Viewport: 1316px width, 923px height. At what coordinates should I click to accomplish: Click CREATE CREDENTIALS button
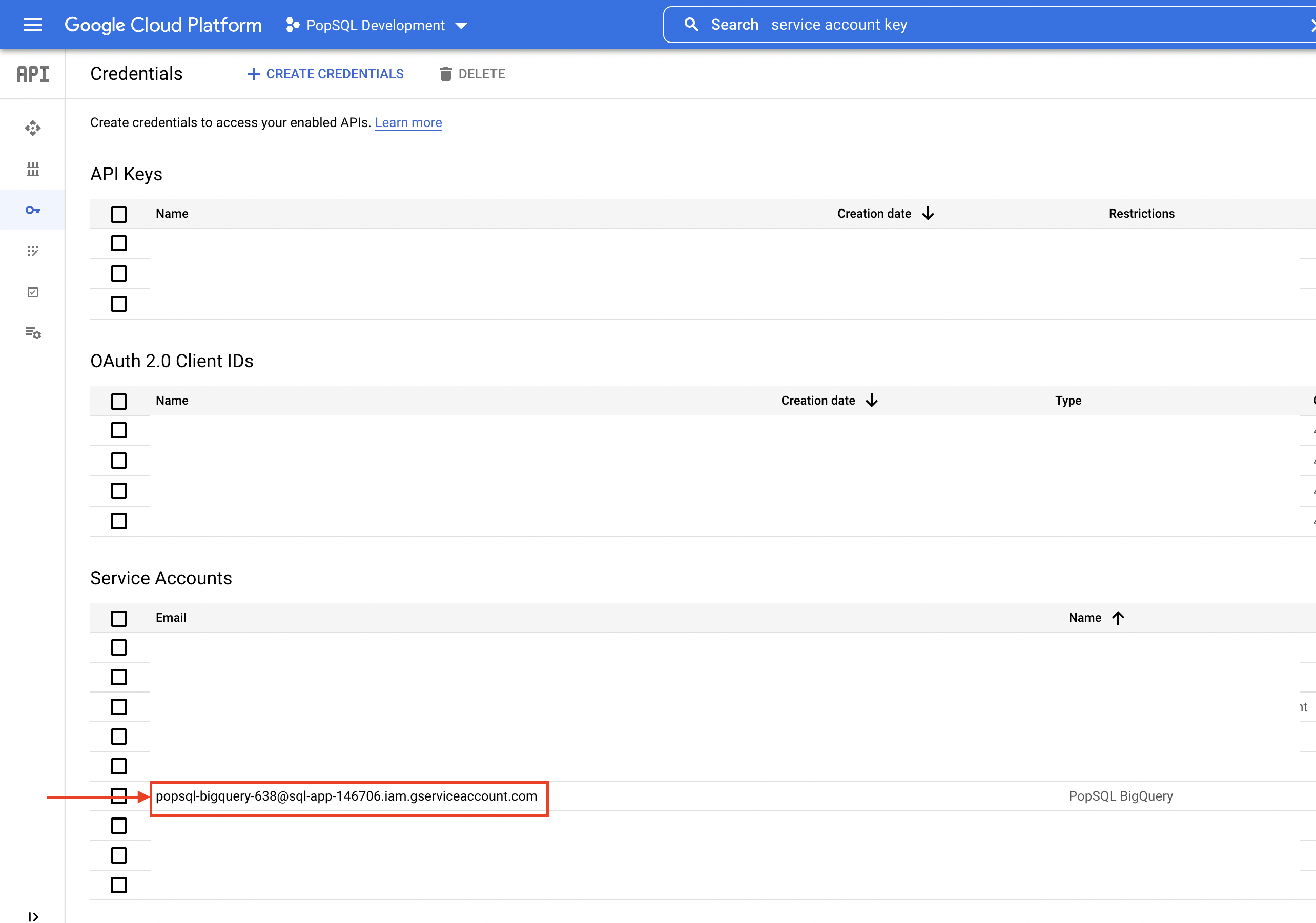pos(325,74)
